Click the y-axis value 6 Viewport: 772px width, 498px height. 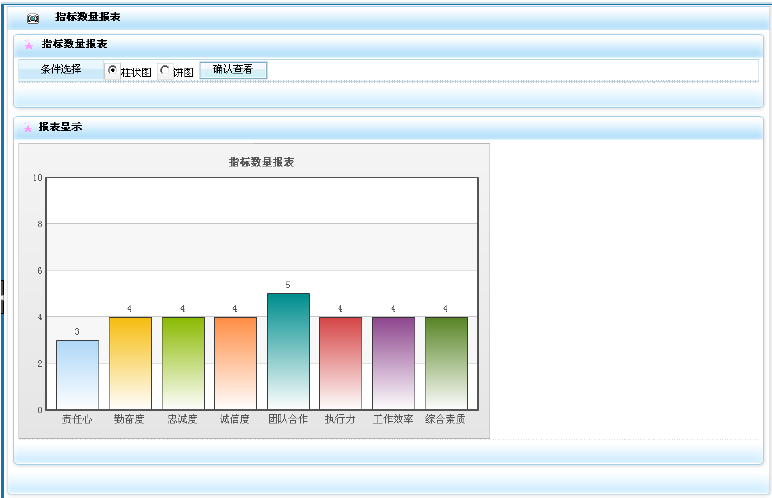click(x=40, y=271)
